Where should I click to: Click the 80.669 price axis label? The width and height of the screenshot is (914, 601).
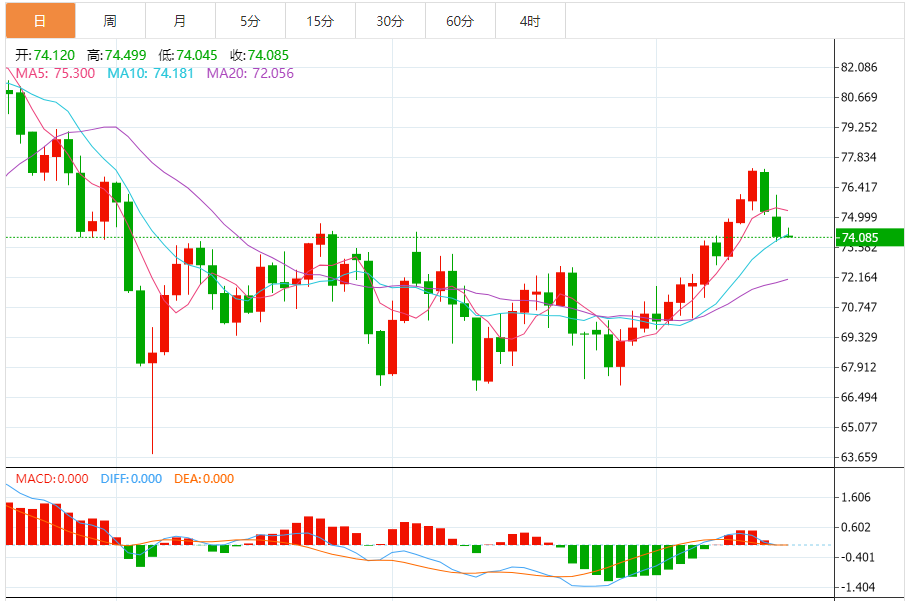tap(859, 97)
